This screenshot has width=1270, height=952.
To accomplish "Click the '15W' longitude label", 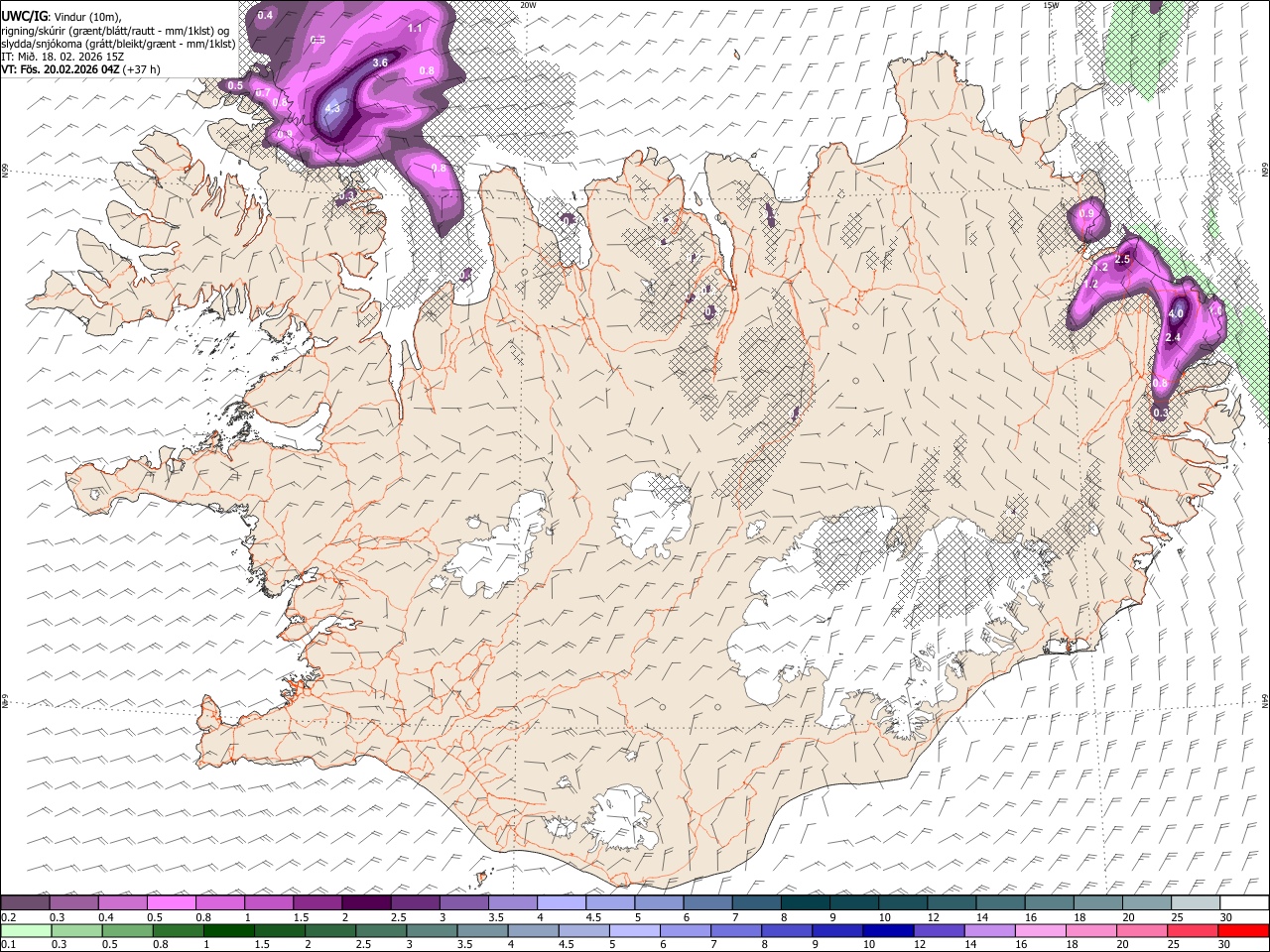I will tap(1052, 5).
